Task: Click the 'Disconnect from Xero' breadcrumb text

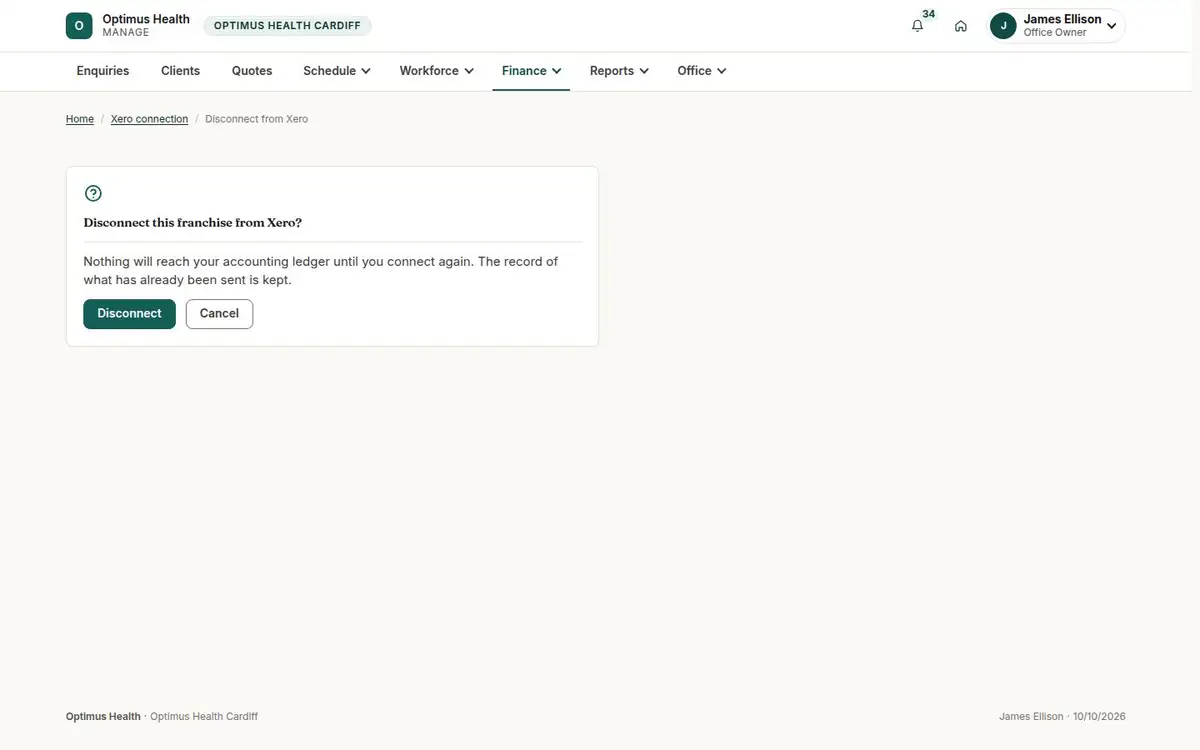Action: (256, 119)
